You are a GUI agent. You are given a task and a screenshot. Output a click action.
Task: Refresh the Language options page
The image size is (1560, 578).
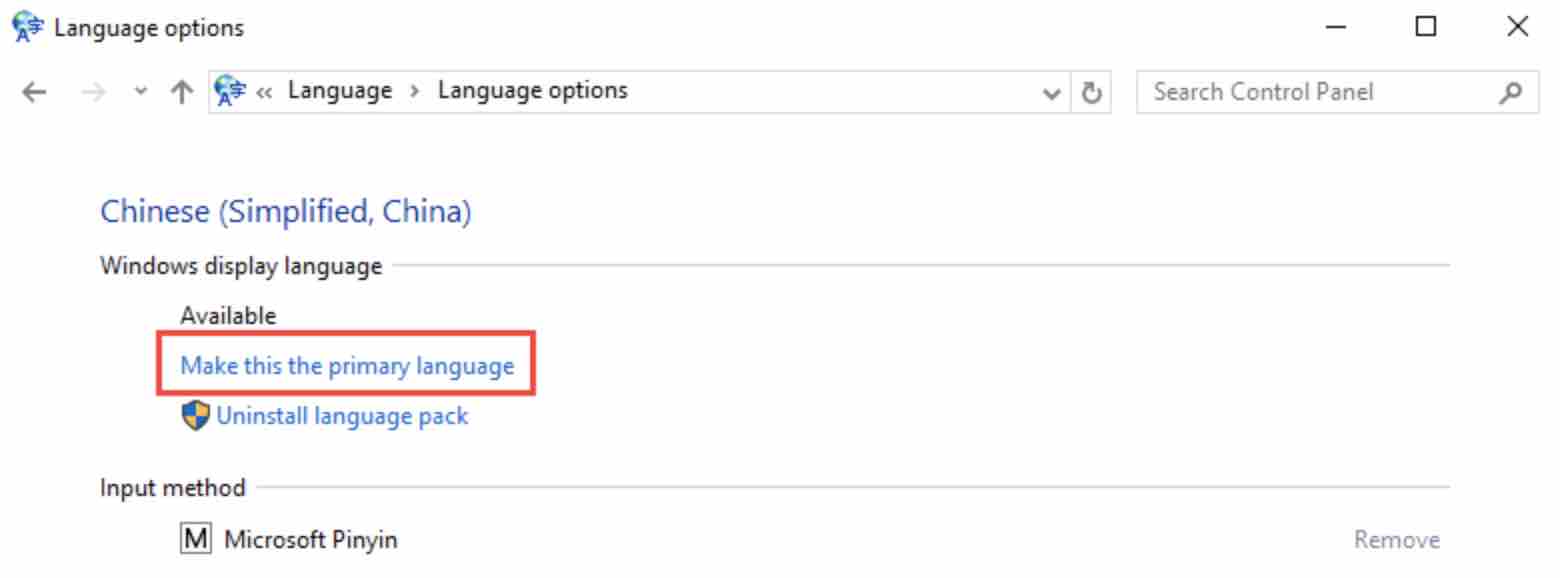click(x=1092, y=93)
